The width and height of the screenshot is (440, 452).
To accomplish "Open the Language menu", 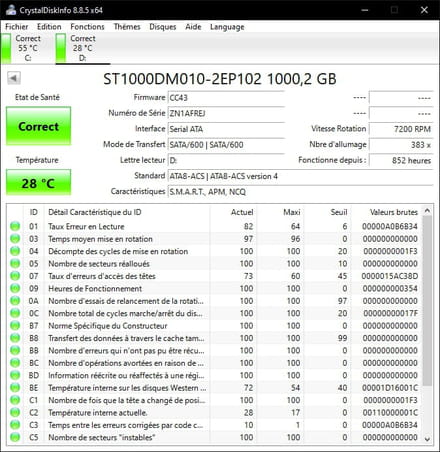I will pos(227,27).
